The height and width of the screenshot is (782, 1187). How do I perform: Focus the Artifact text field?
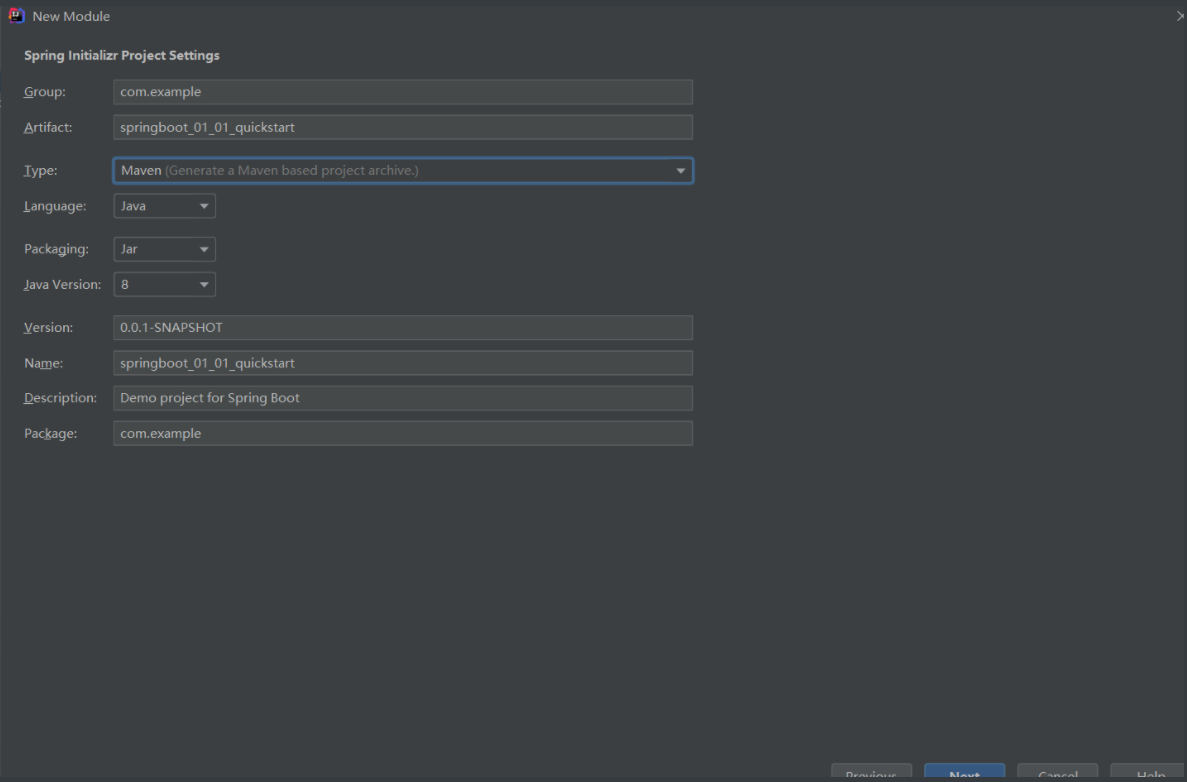[402, 127]
